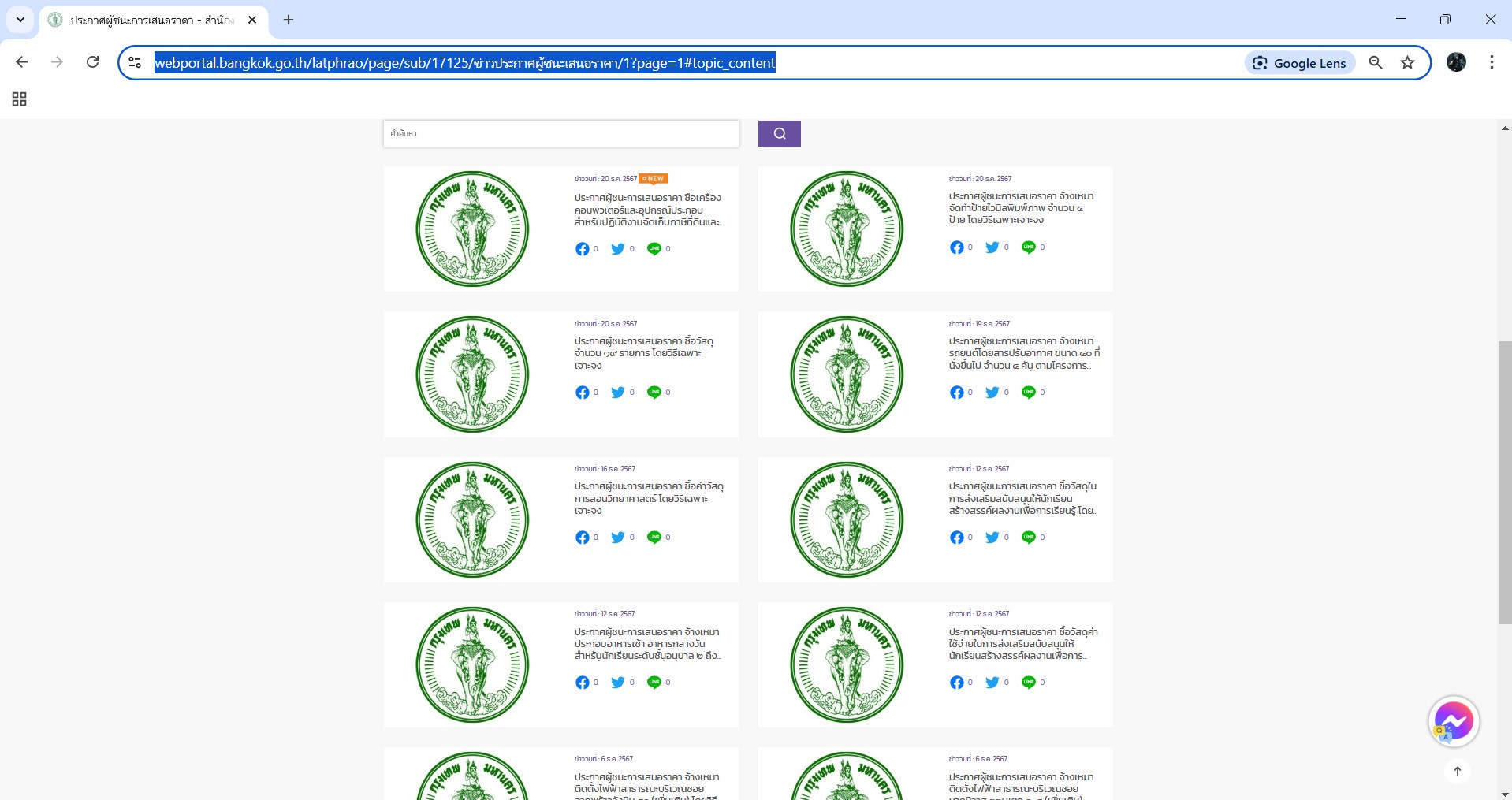Click the date 19 ธ.ค. 2567

992,324
